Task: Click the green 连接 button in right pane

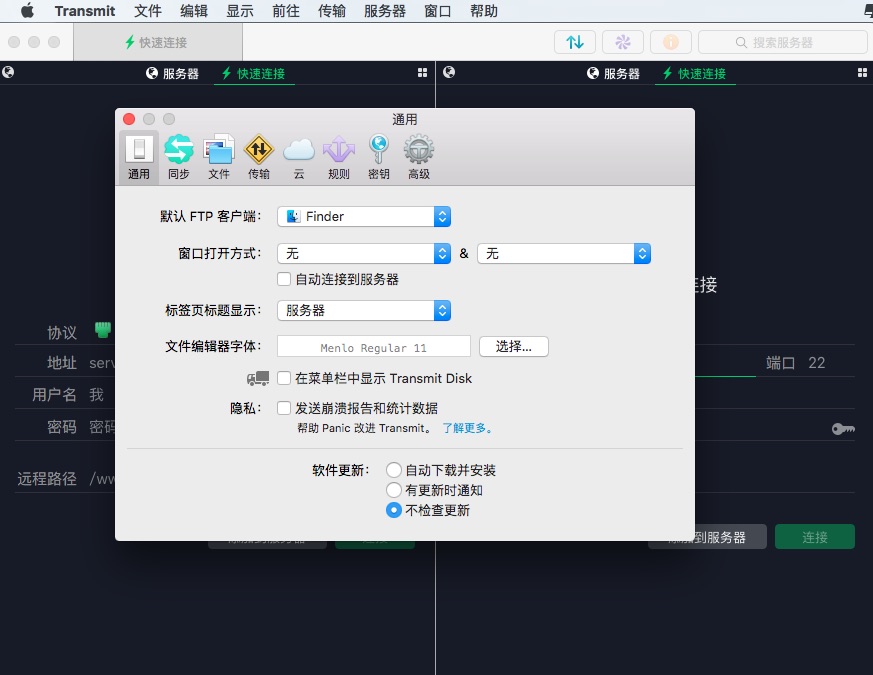Action: [x=815, y=537]
